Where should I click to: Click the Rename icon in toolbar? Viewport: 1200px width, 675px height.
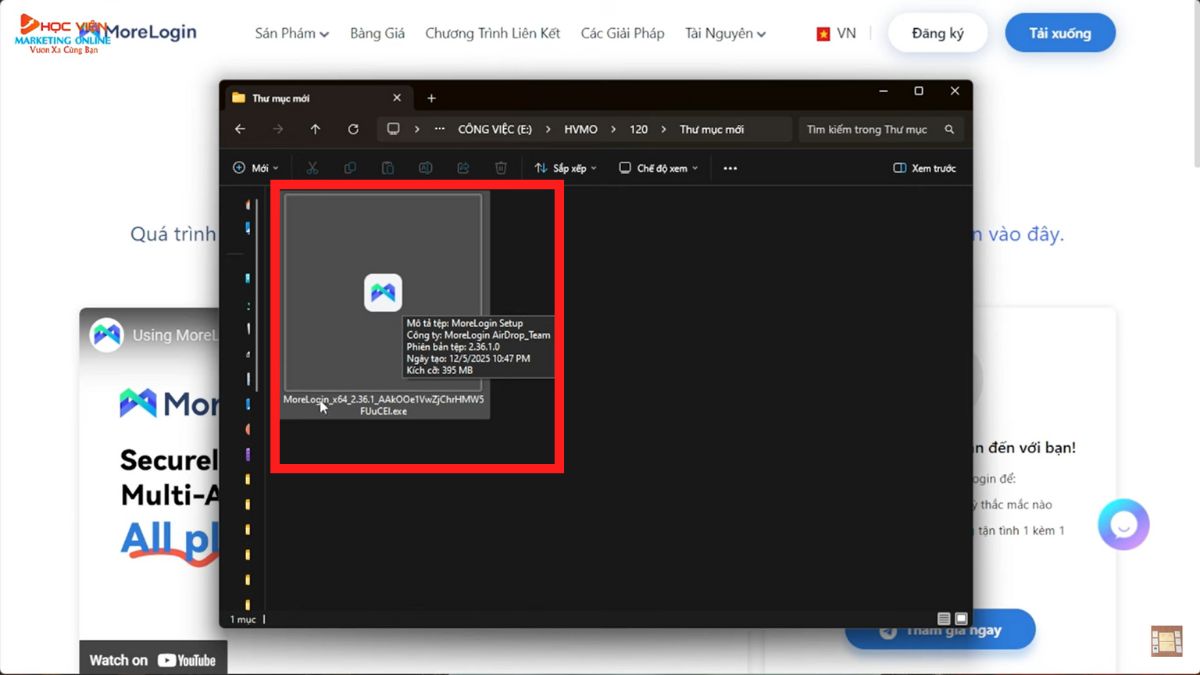point(425,168)
